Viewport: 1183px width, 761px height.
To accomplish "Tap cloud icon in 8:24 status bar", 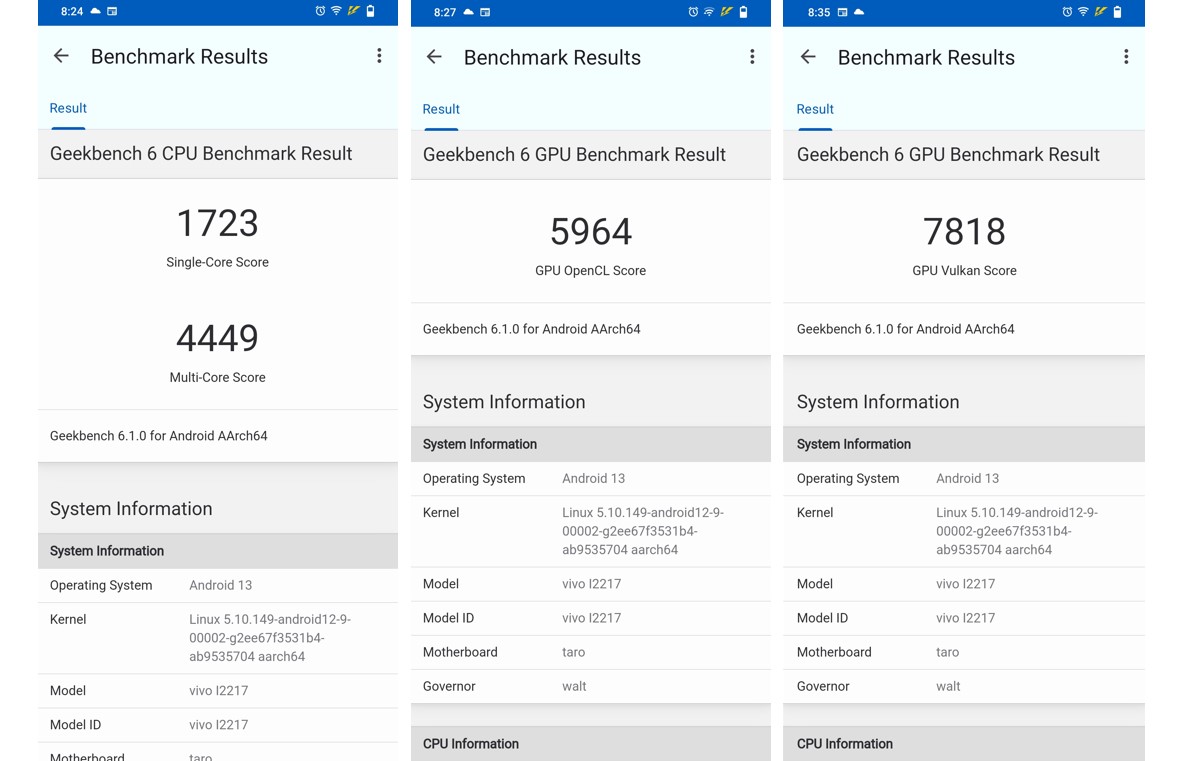I will pos(96,11).
